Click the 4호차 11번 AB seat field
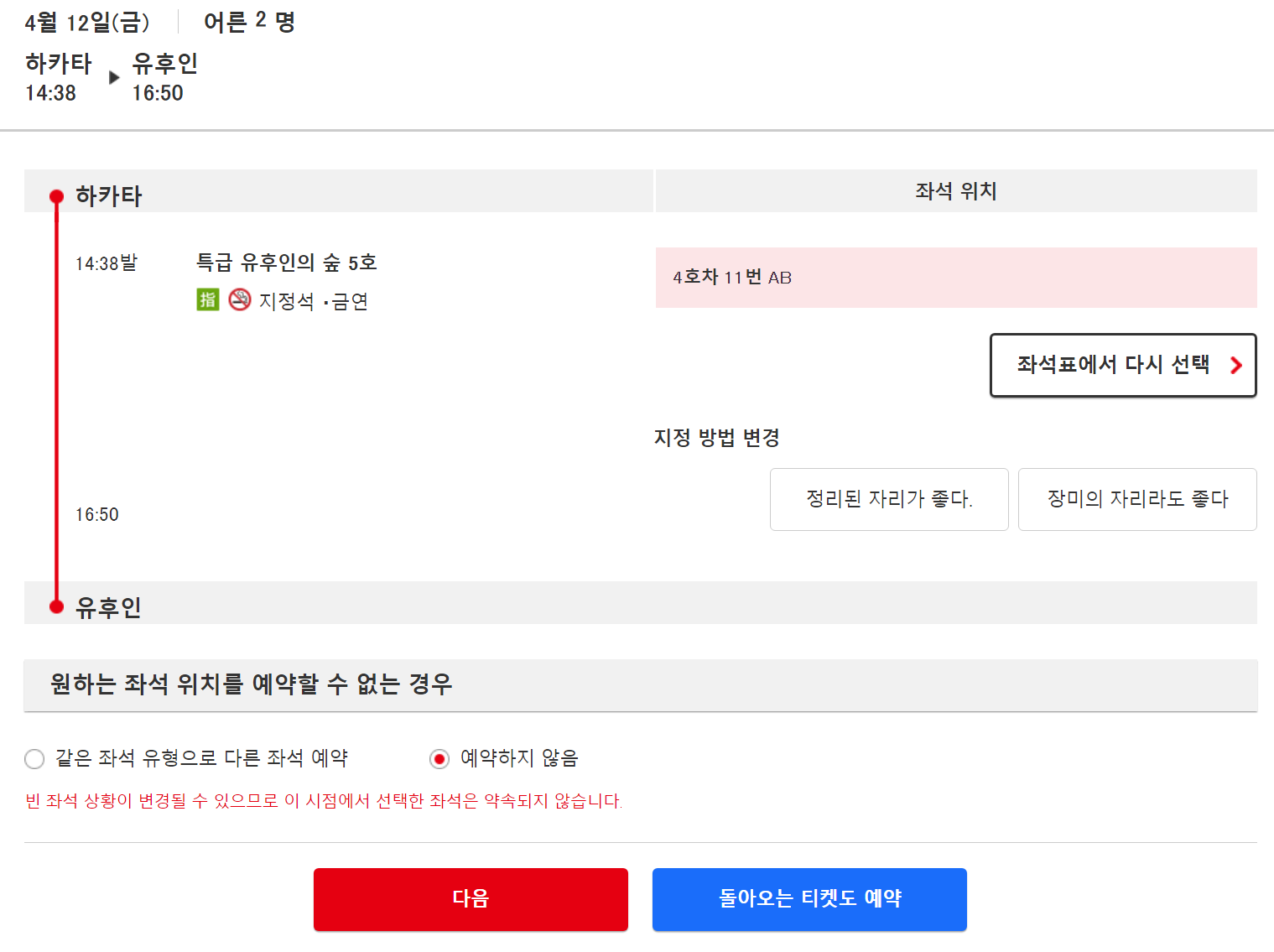1274x952 pixels. tap(956, 278)
